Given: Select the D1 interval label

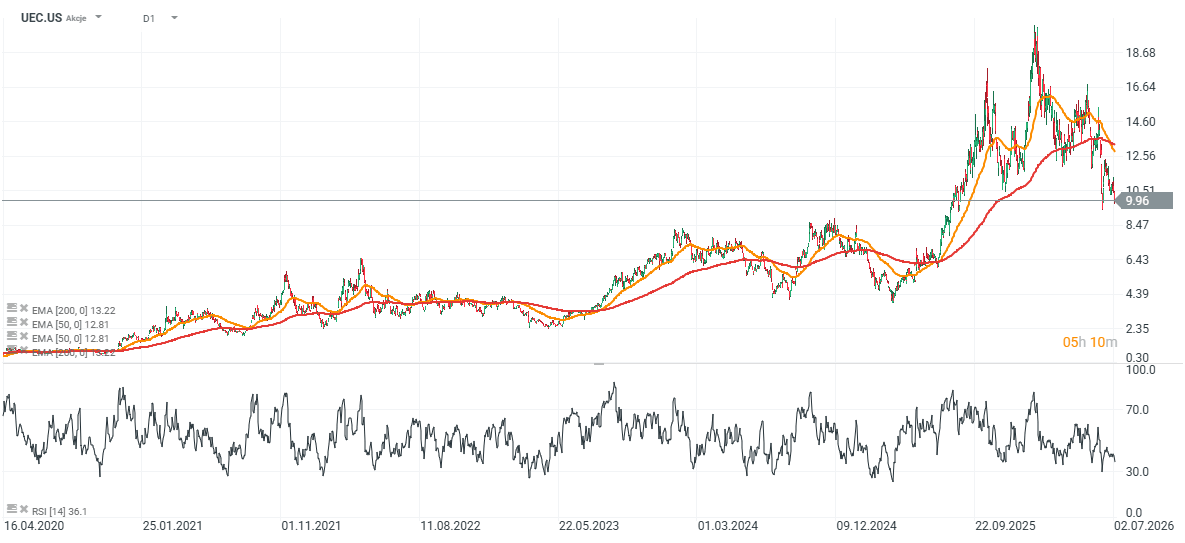Looking at the screenshot, I should pos(149,17).
